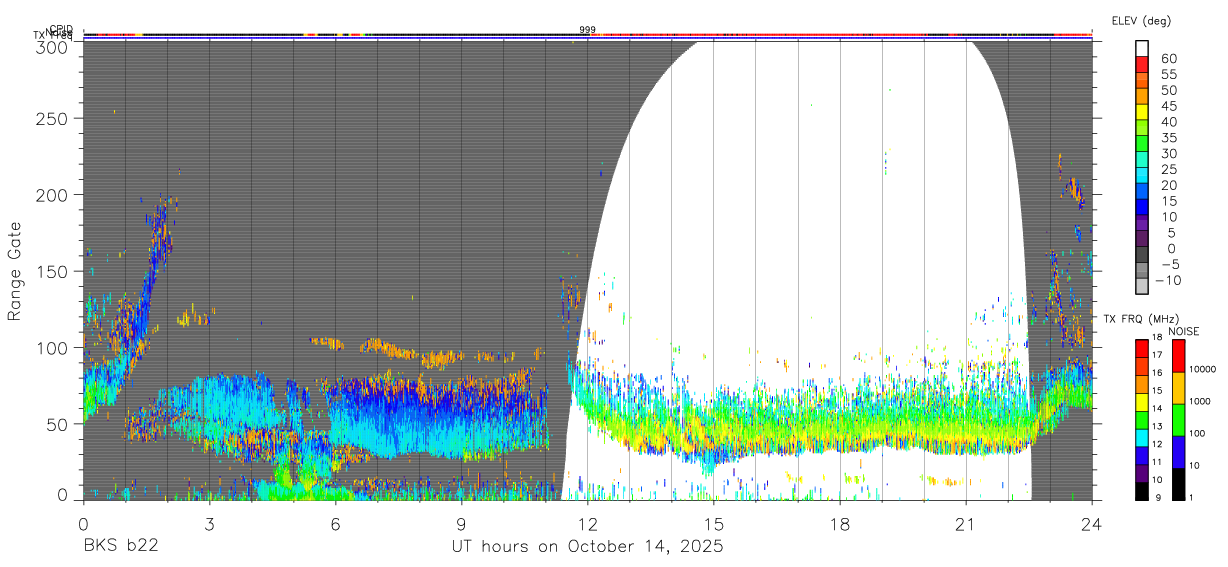This screenshot has height=567, width=1228.
Task: Click the "NOISE" colorbar title
Action: pyautogui.click(x=1184, y=331)
